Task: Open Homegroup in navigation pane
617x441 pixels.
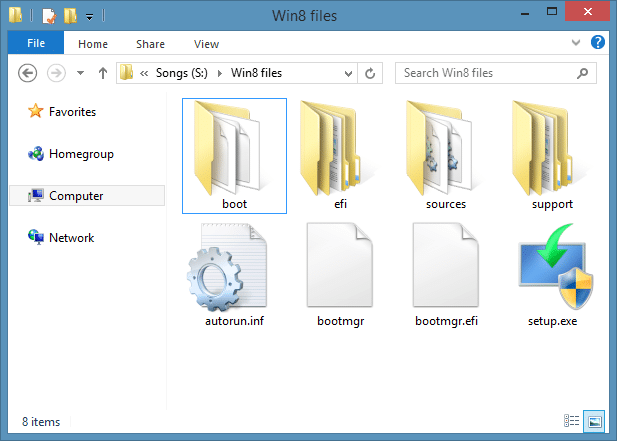Action: pyautogui.click(x=70, y=154)
